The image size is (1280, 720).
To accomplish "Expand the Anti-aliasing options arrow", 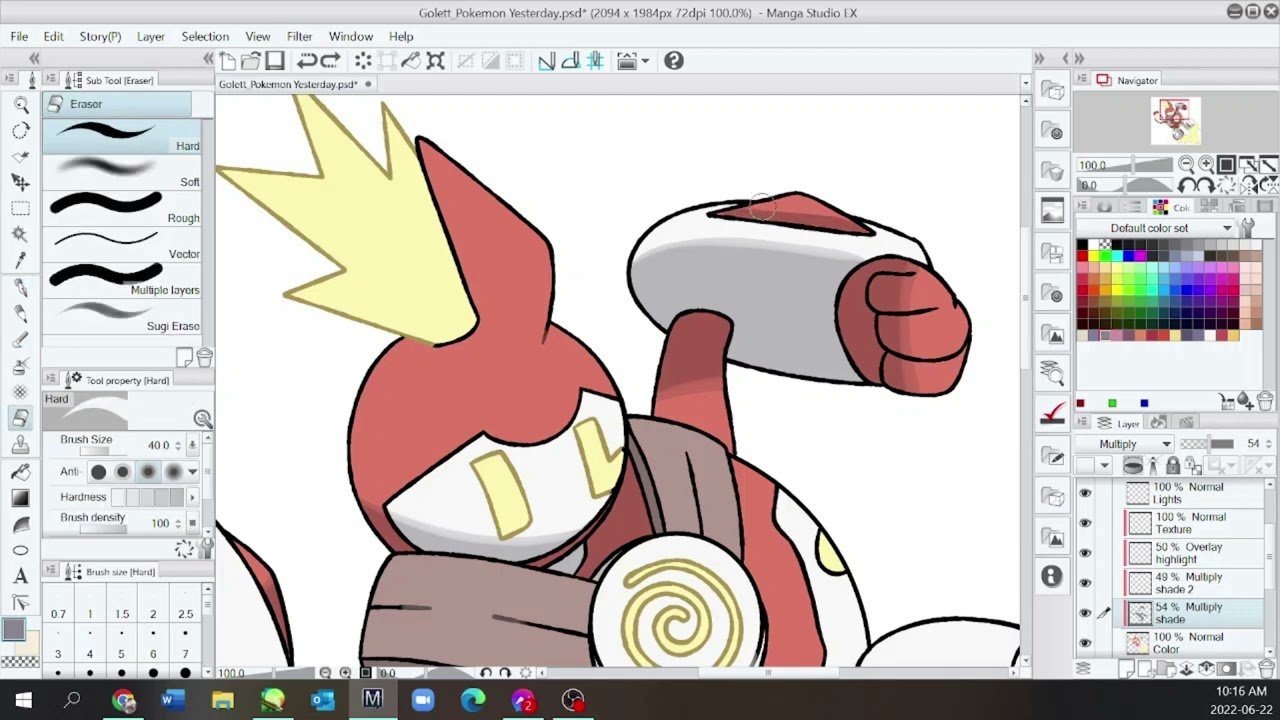I will click(193, 472).
